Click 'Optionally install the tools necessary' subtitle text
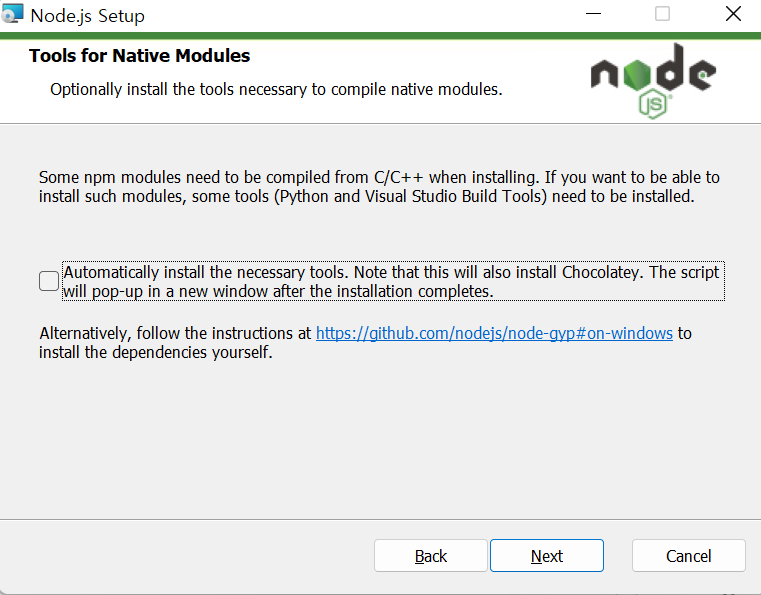Image resolution: width=761 pixels, height=595 pixels. 276,89
